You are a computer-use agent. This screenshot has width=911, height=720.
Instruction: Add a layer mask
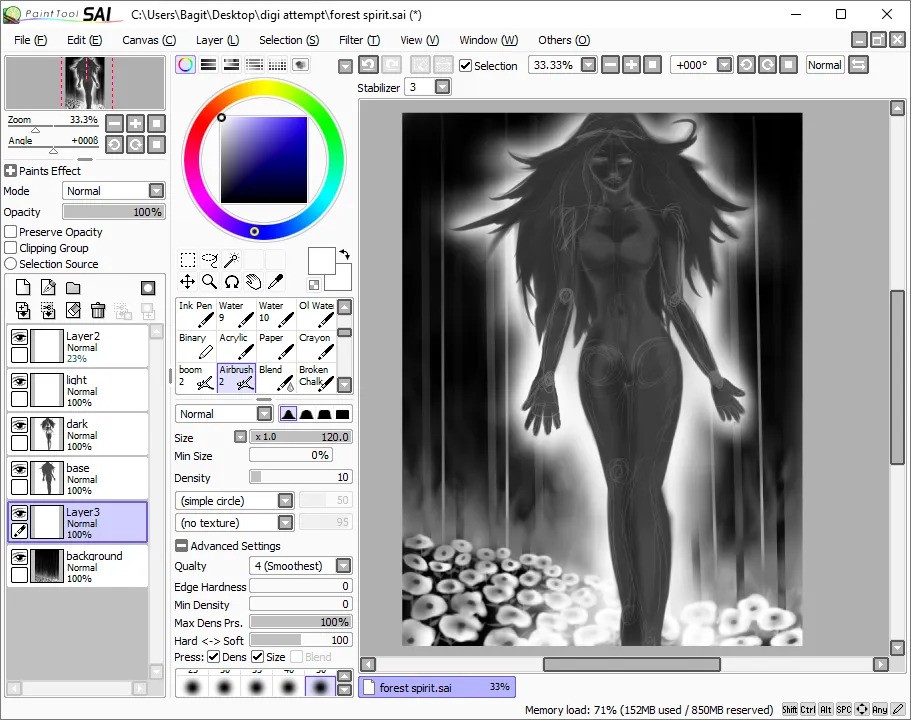[x=148, y=288]
